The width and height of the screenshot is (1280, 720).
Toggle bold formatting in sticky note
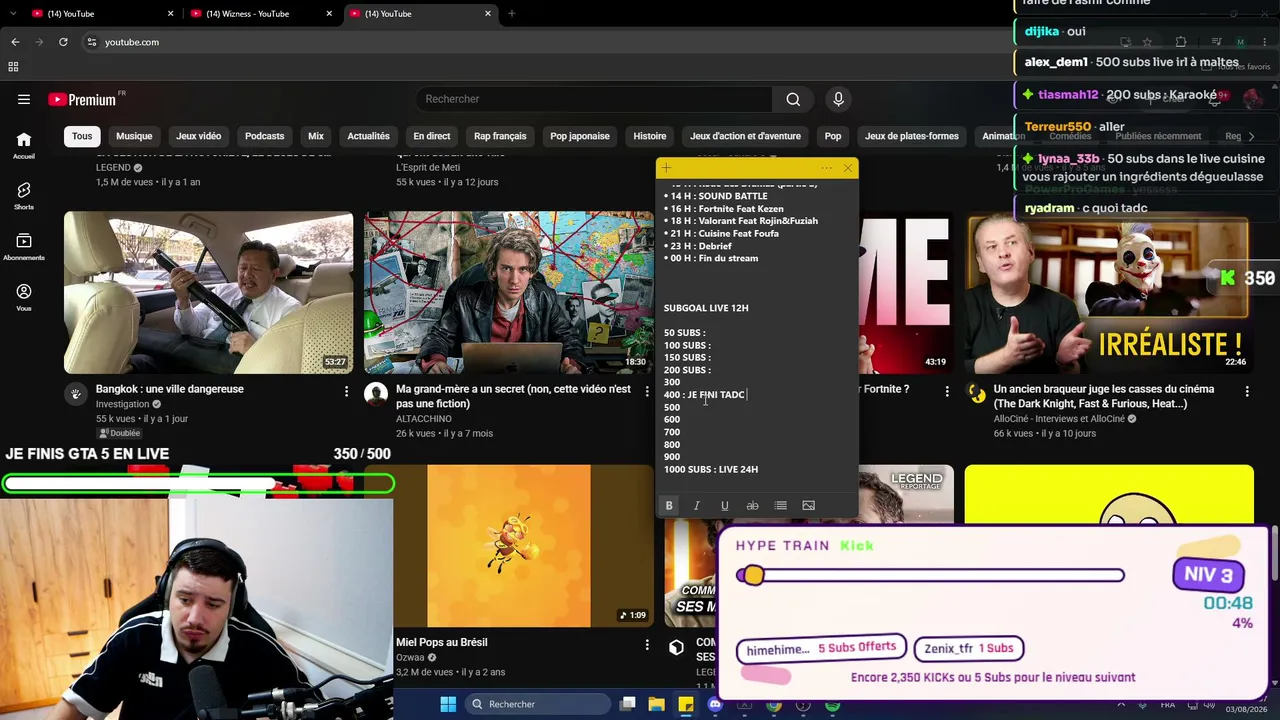[x=669, y=505]
